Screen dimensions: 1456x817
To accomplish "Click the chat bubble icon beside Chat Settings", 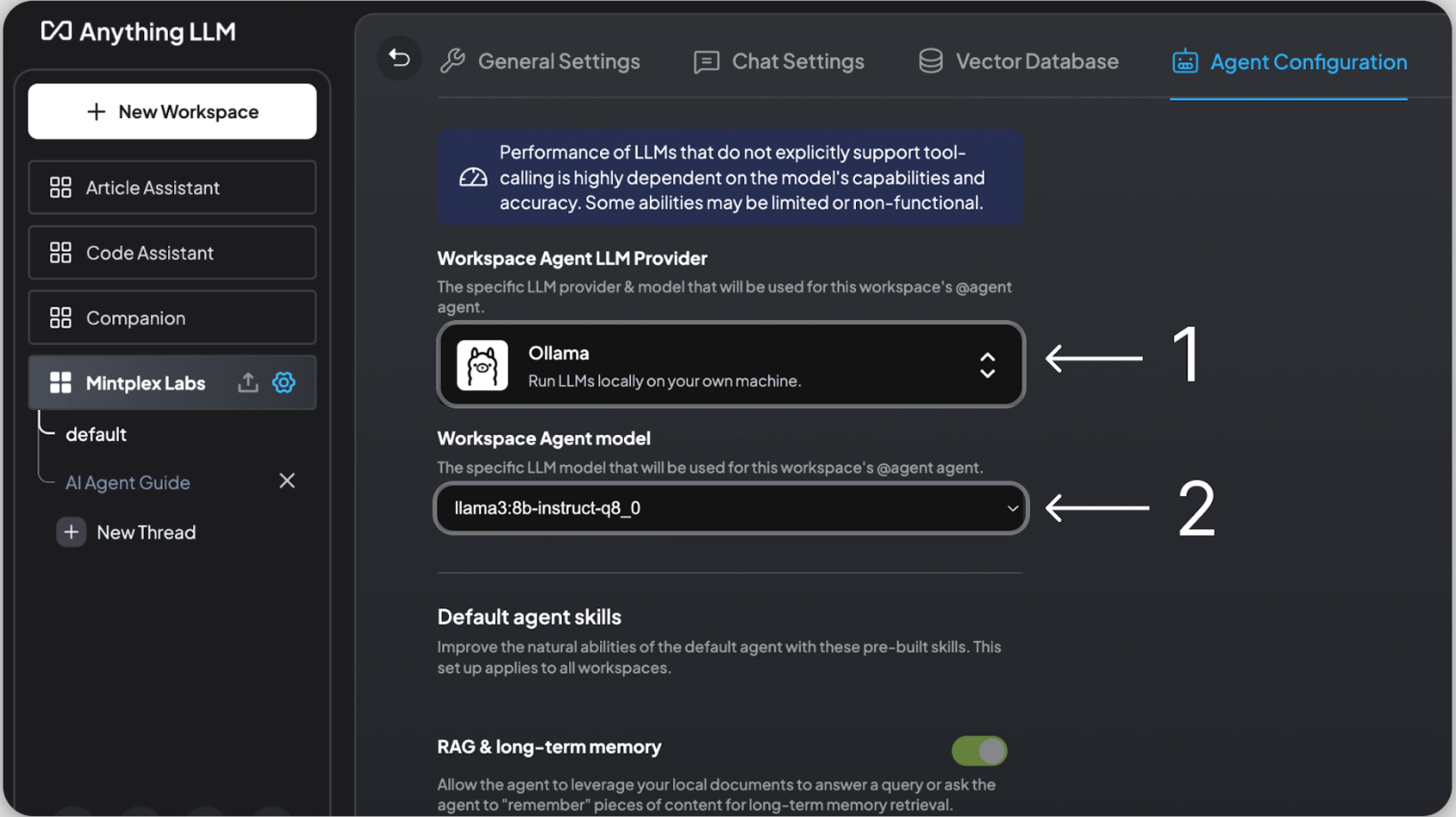I will pos(707,62).
